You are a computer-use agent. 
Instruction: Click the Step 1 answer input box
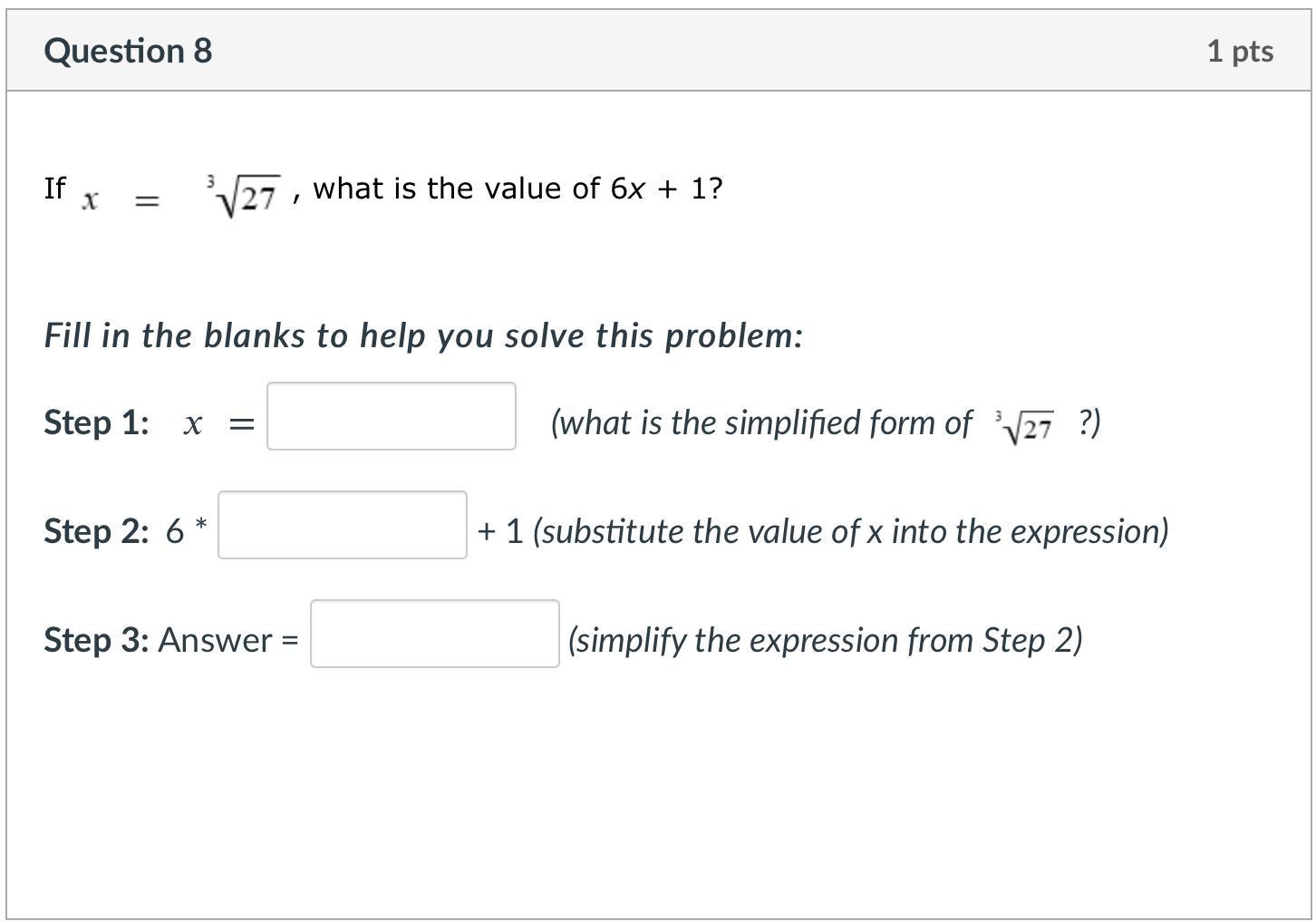click(x=391, y=416)
